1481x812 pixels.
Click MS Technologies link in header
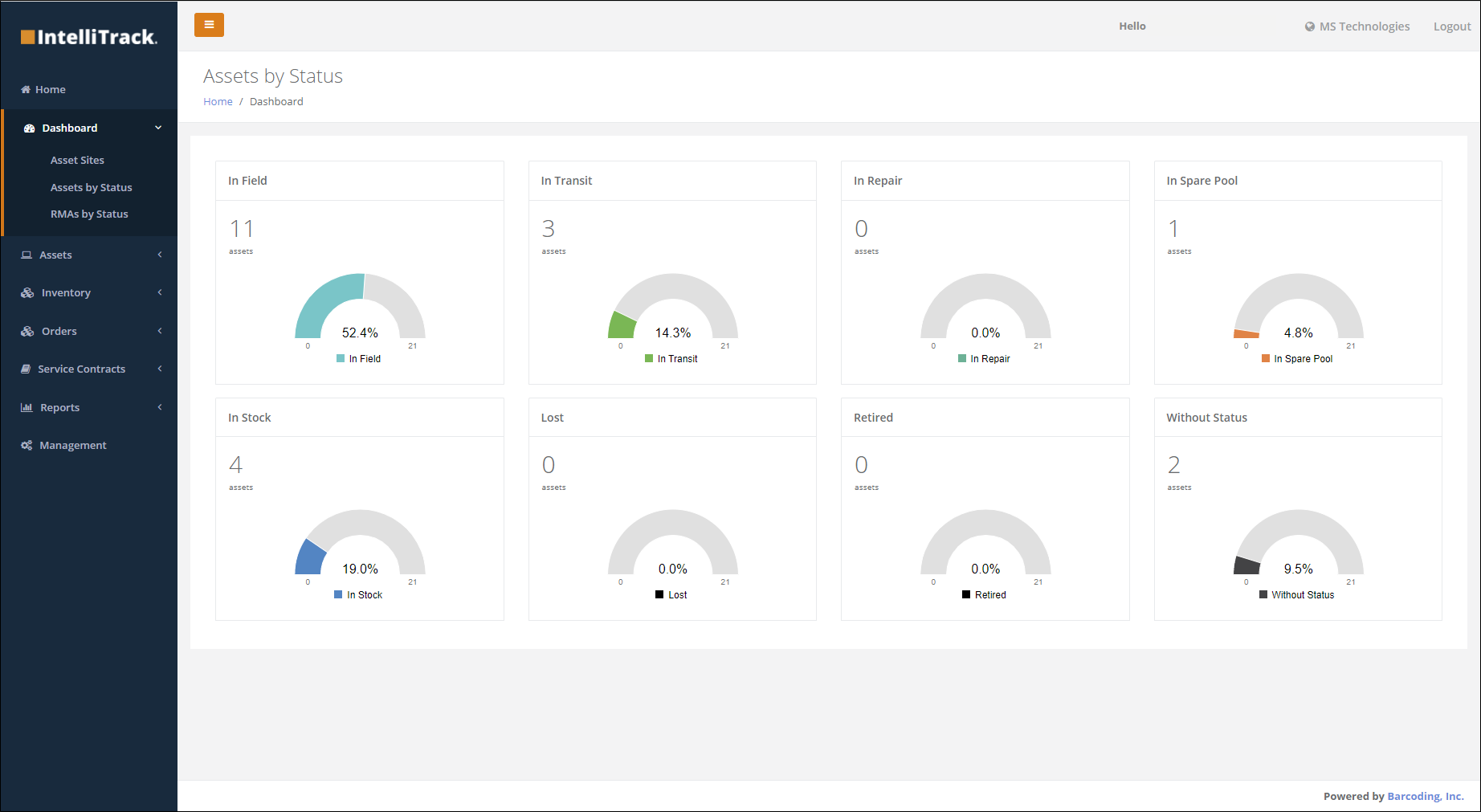1365,27
